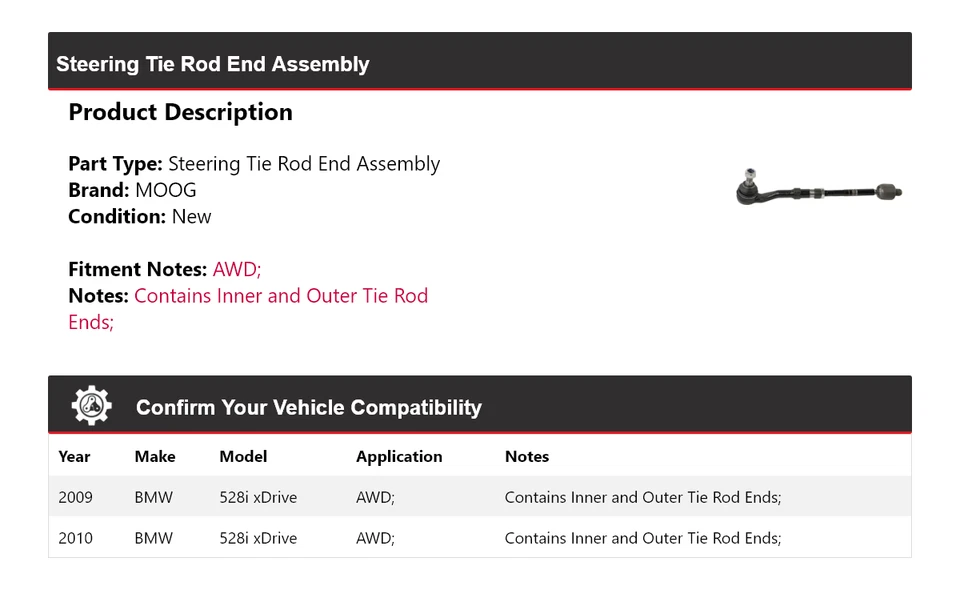Click 528i xDrive in the 2009 row
960x590 pixels.
pos(258,497)
